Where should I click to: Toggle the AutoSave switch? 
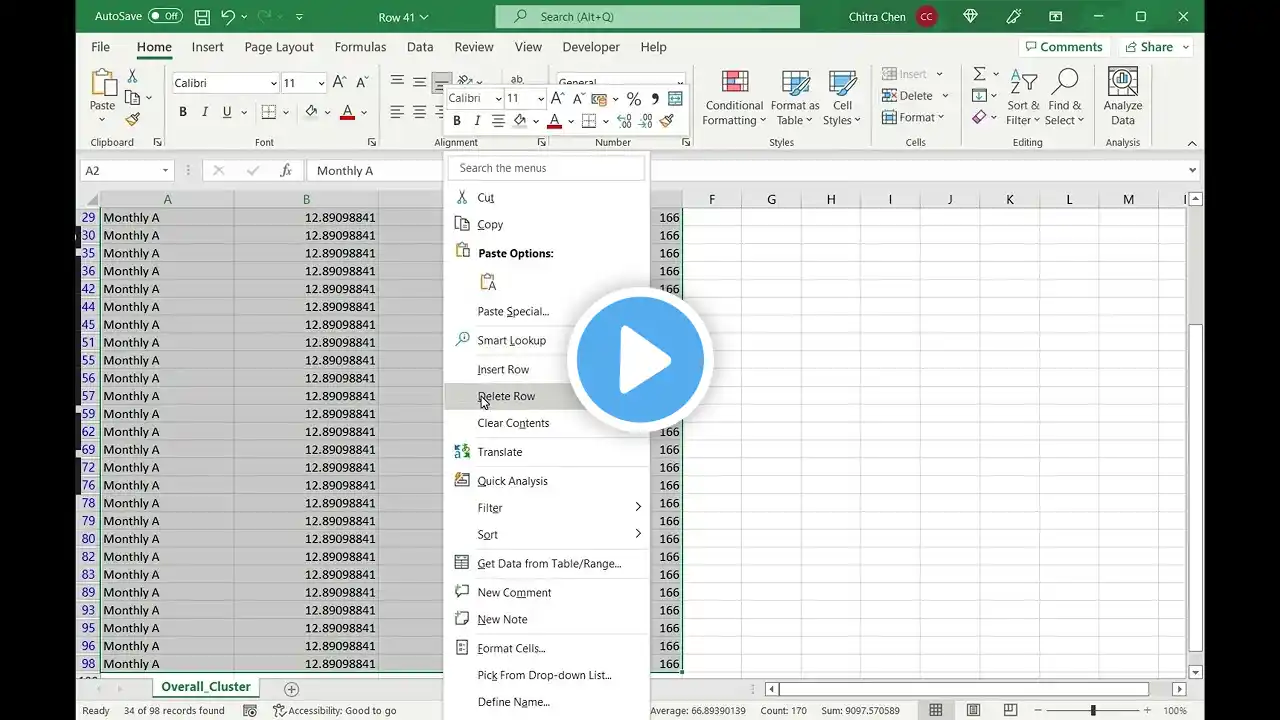coord(164,17)
